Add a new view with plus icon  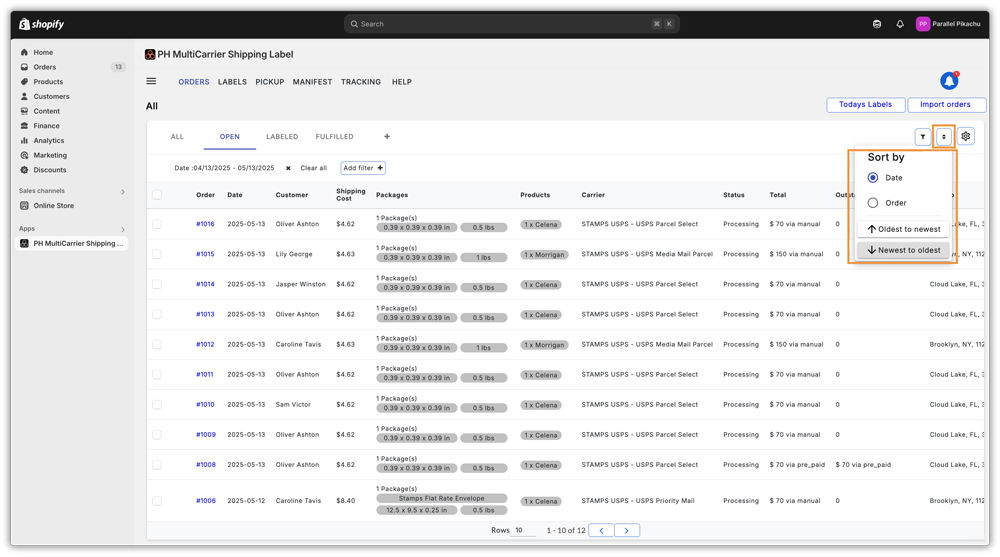386,137
